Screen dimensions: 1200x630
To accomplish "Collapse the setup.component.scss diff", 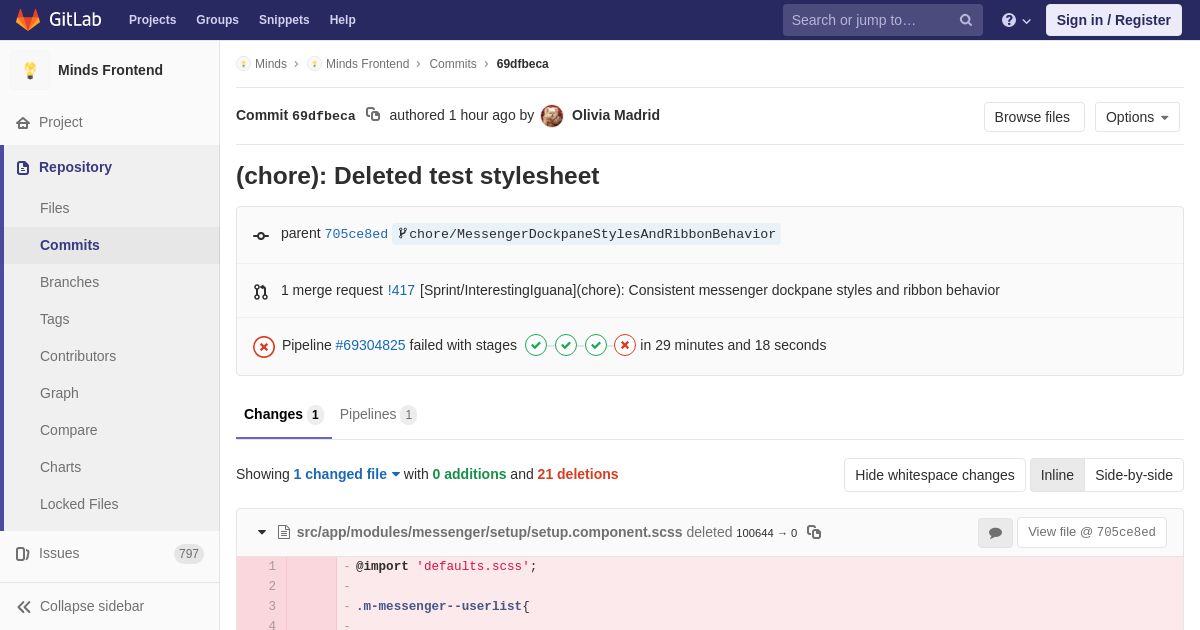I will click(262, 532).
